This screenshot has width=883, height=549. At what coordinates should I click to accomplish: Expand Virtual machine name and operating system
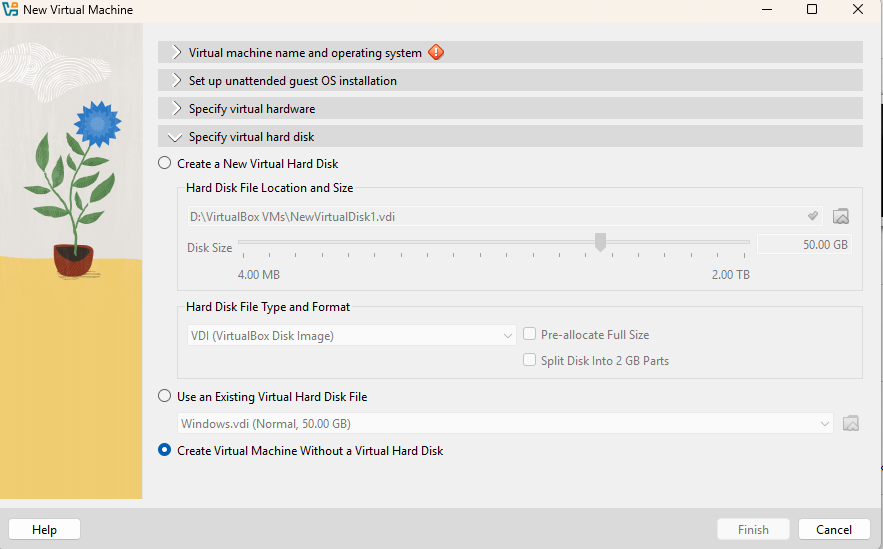pyautogui.click(x=510, y=52)
